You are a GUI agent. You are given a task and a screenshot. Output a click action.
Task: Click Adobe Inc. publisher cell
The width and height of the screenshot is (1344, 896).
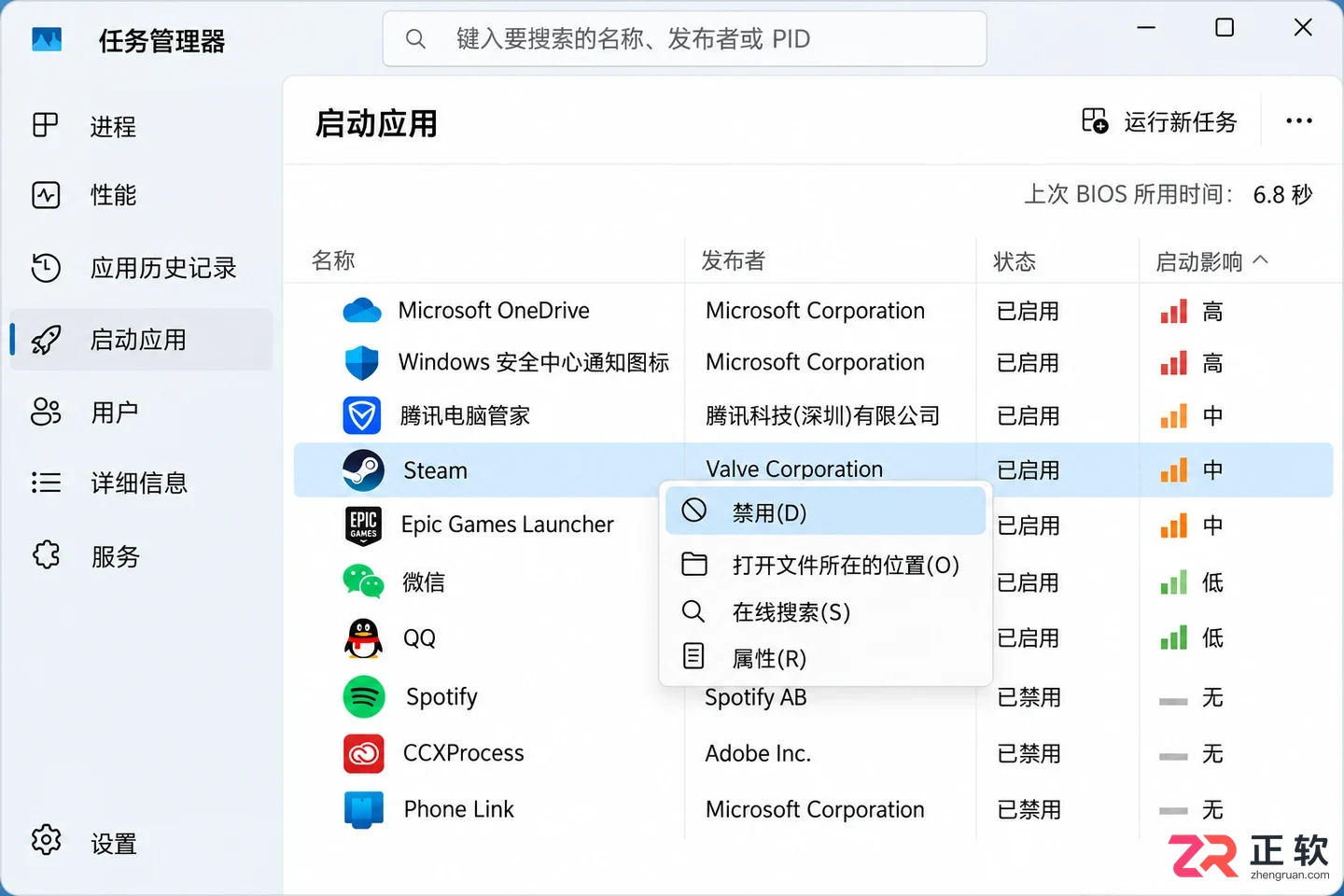coord(758,753)
